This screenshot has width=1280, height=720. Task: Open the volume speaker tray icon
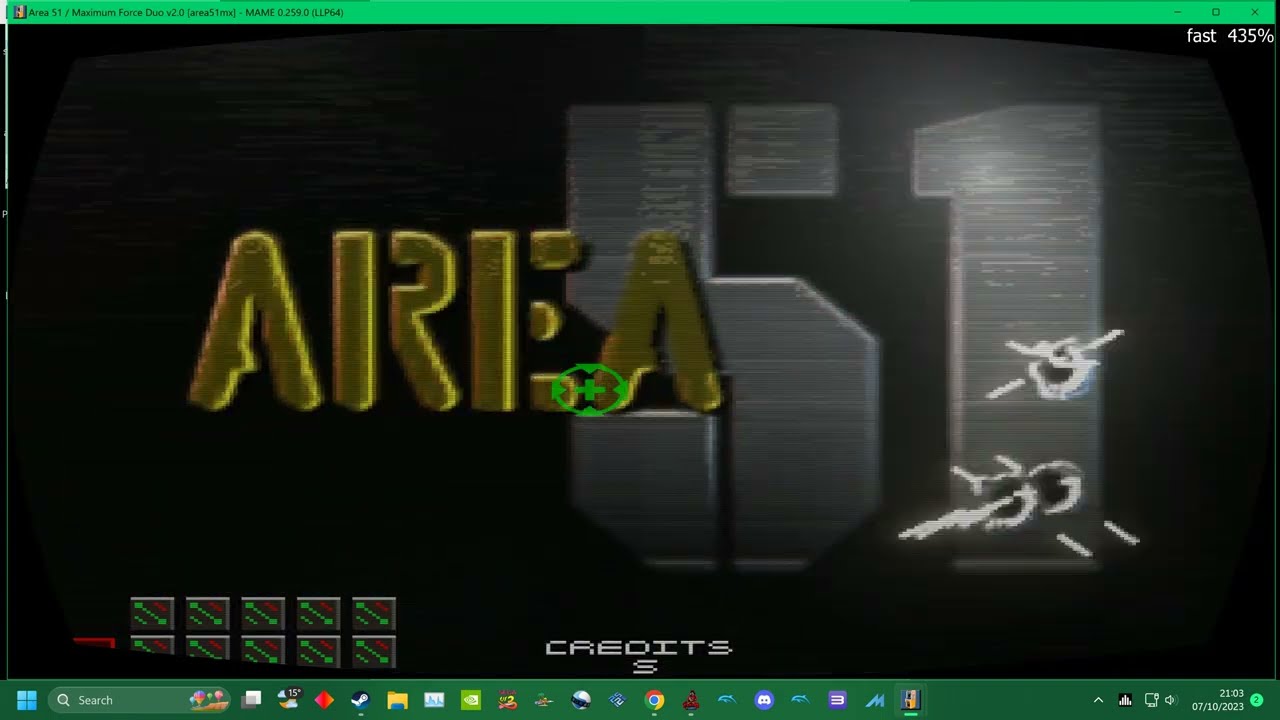(x=1171, y=700)
